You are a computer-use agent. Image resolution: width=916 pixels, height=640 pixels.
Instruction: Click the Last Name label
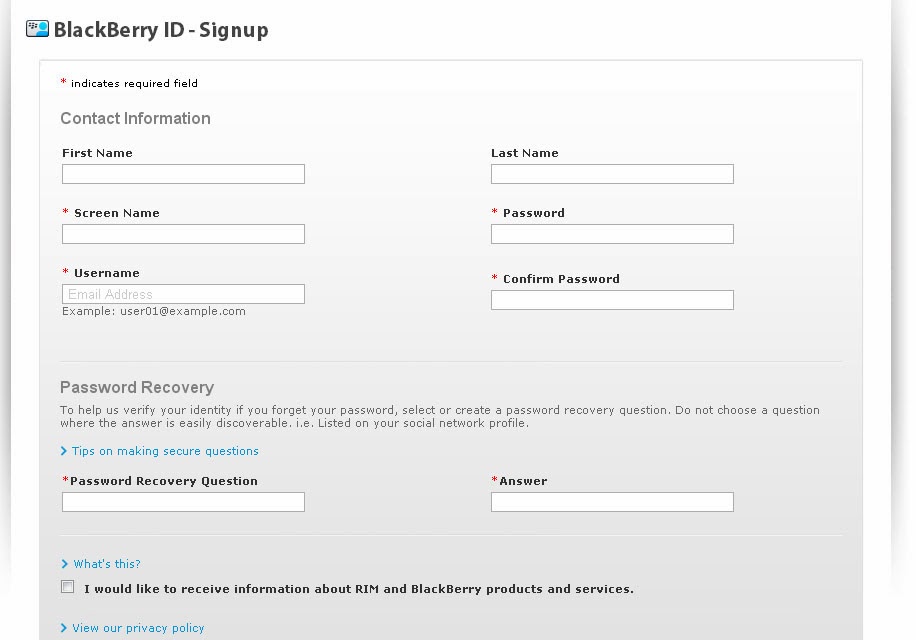click(525, 153)
